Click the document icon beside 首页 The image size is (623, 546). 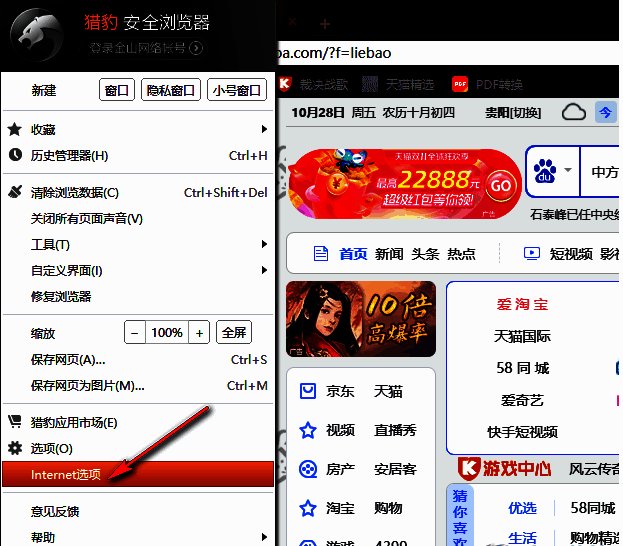pos(321,253)
